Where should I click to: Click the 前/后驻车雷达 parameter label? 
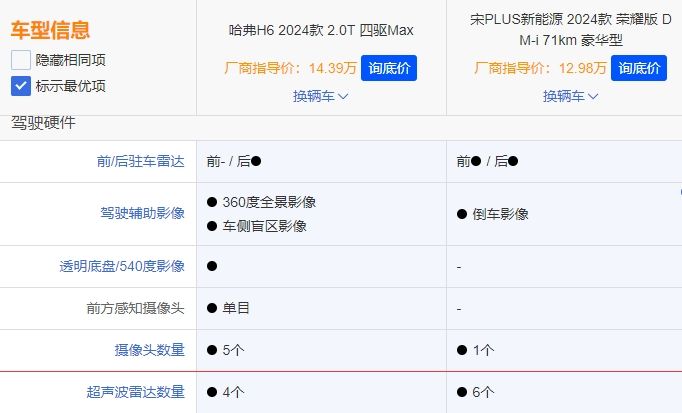pos(140,161)
